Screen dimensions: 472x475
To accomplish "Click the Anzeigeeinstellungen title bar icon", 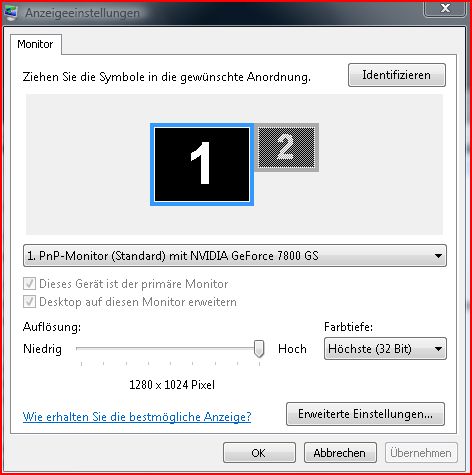I will pos(11,13).
